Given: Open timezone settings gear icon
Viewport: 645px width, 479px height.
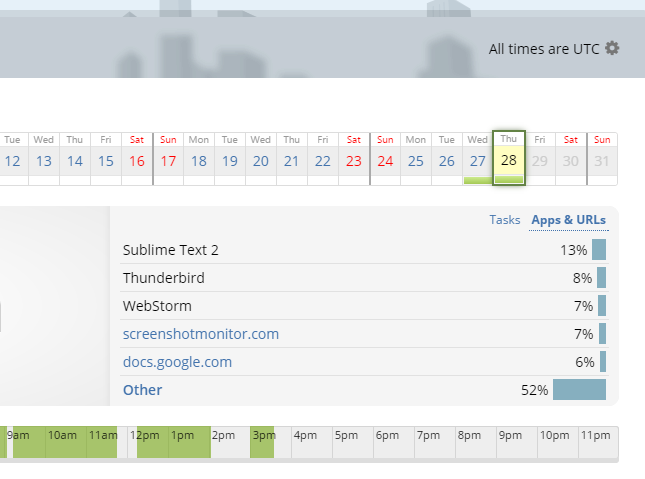Looking at the screenshot, I should click(x=612, y=48).
